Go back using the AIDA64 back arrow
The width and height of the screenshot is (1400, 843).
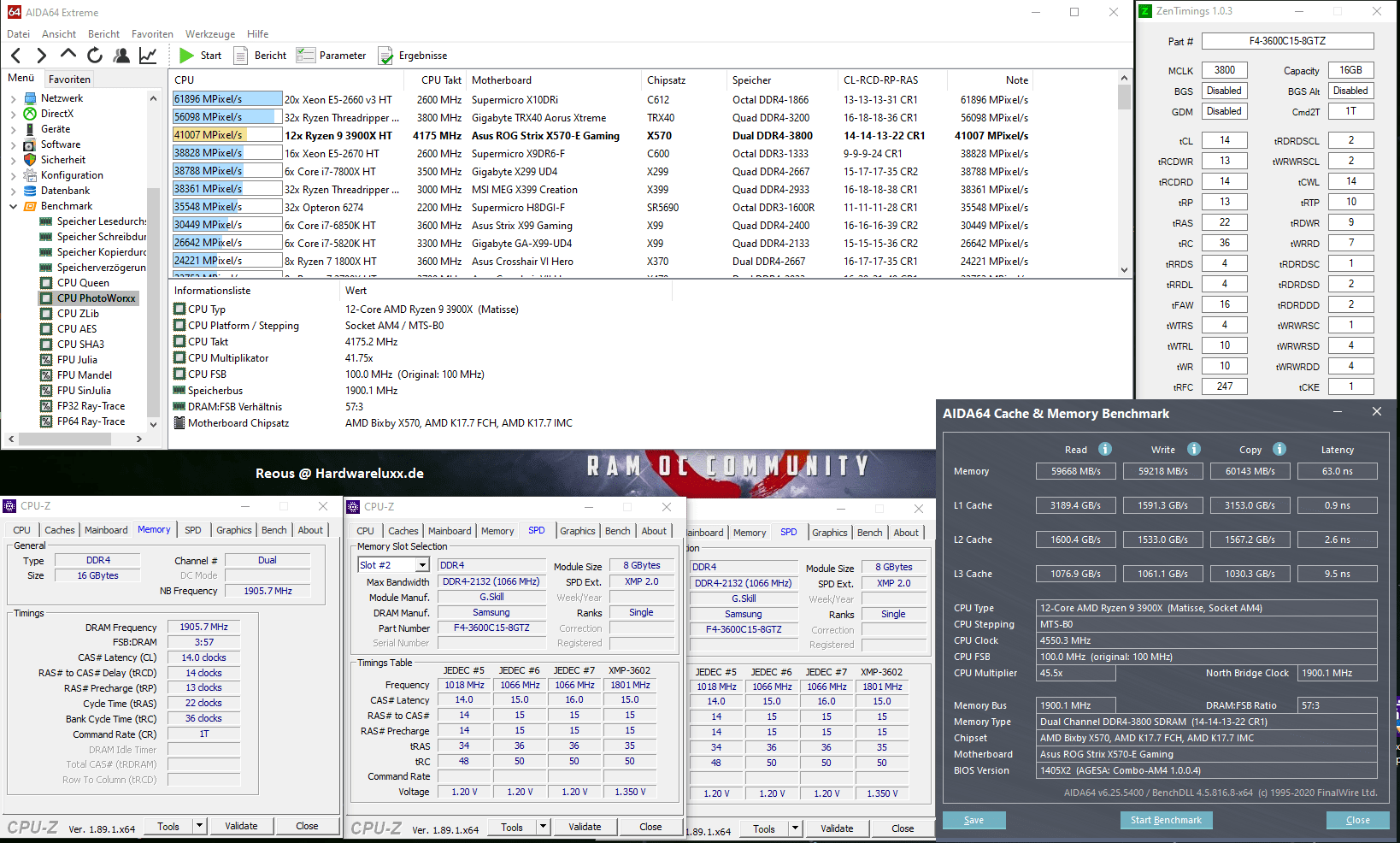(x=16, y=56)
